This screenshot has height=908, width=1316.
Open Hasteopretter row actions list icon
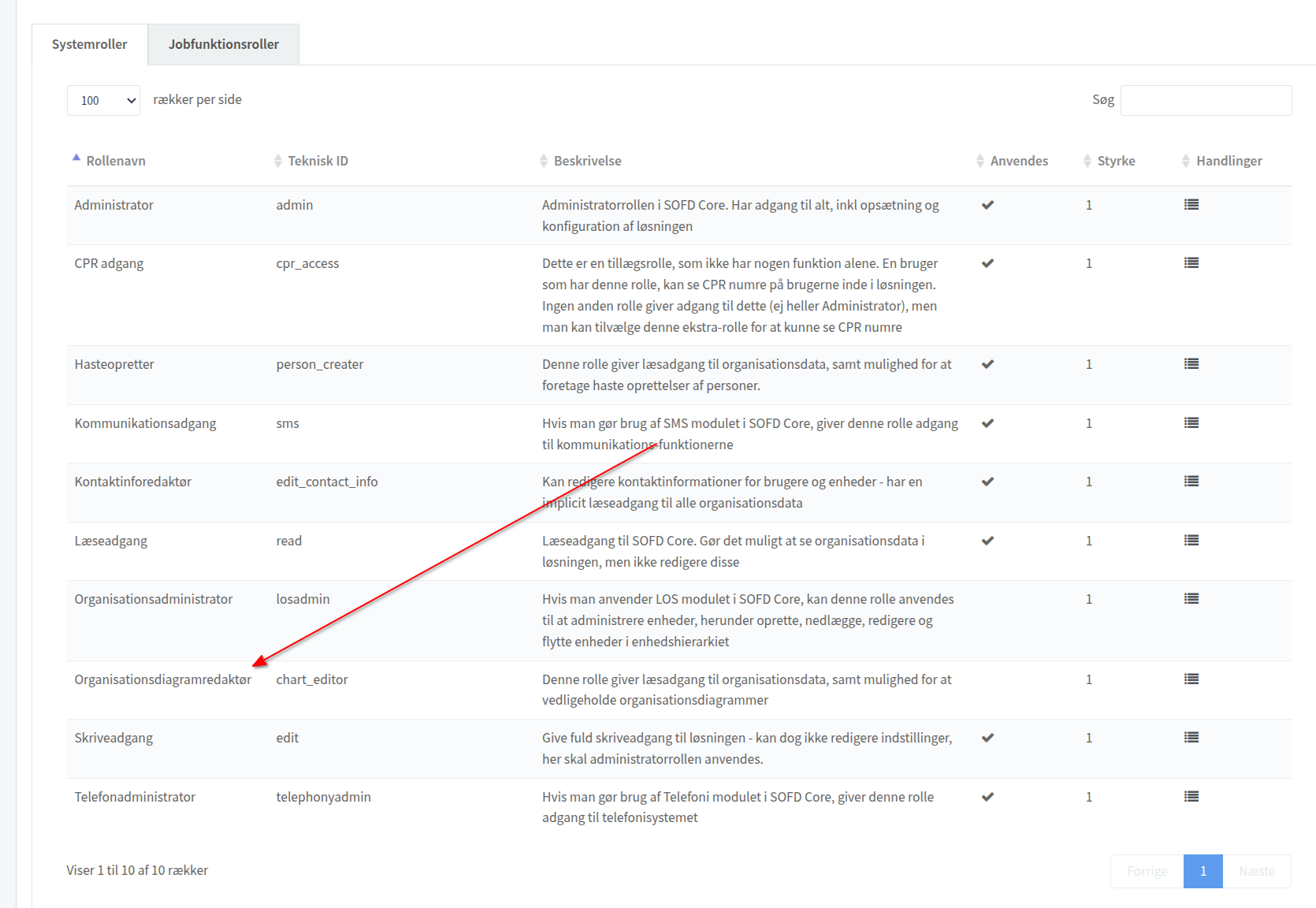pyautogui.click(x=1191, y=364)
